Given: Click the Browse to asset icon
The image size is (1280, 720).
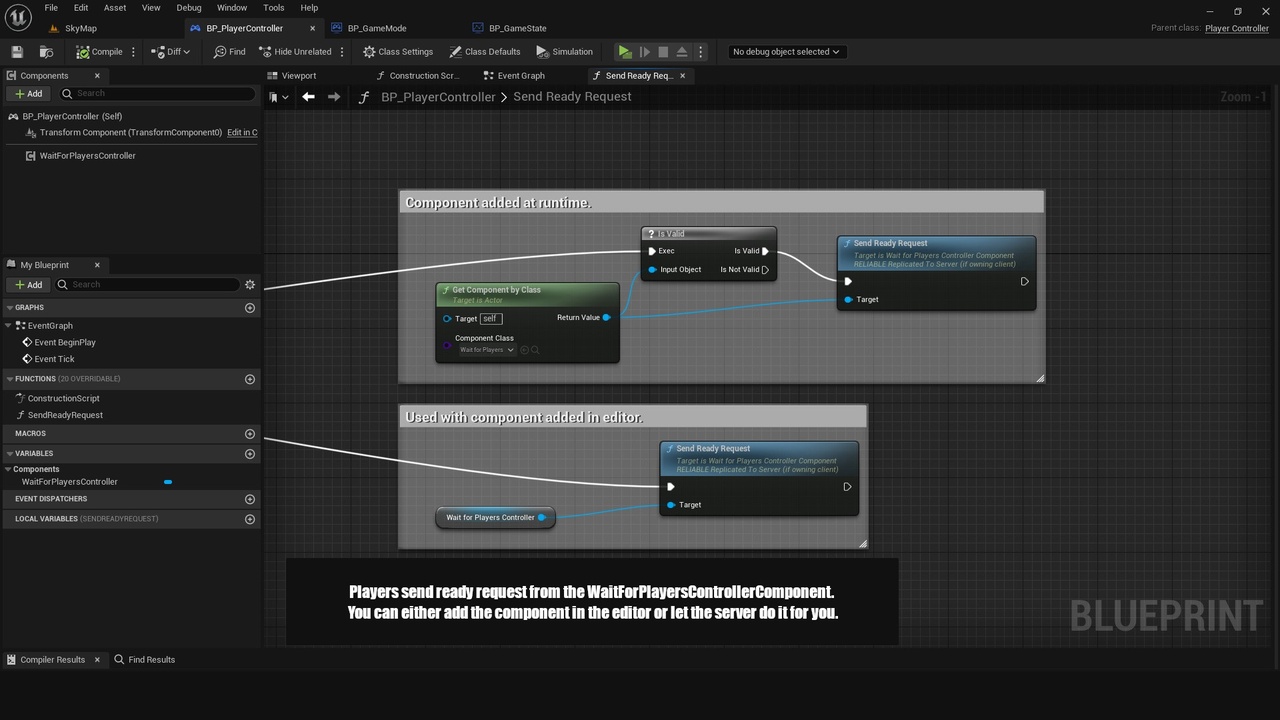Looking at the screenshot, I should (46, 52).
